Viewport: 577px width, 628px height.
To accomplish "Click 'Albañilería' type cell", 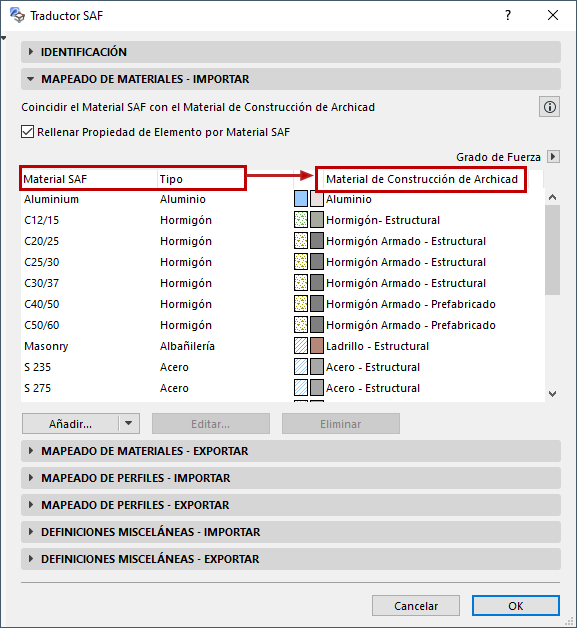I will click(187, 346).
